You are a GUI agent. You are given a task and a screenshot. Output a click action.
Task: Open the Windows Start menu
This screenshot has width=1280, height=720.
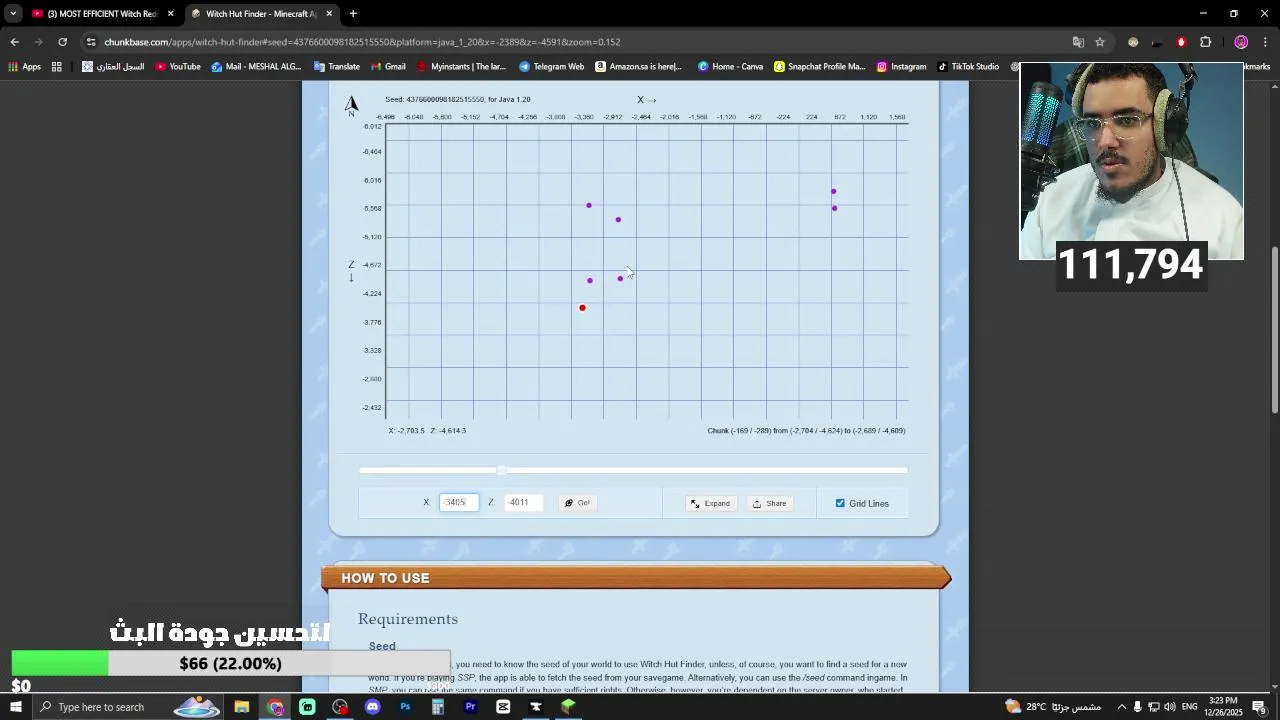[x=15, y=707]
